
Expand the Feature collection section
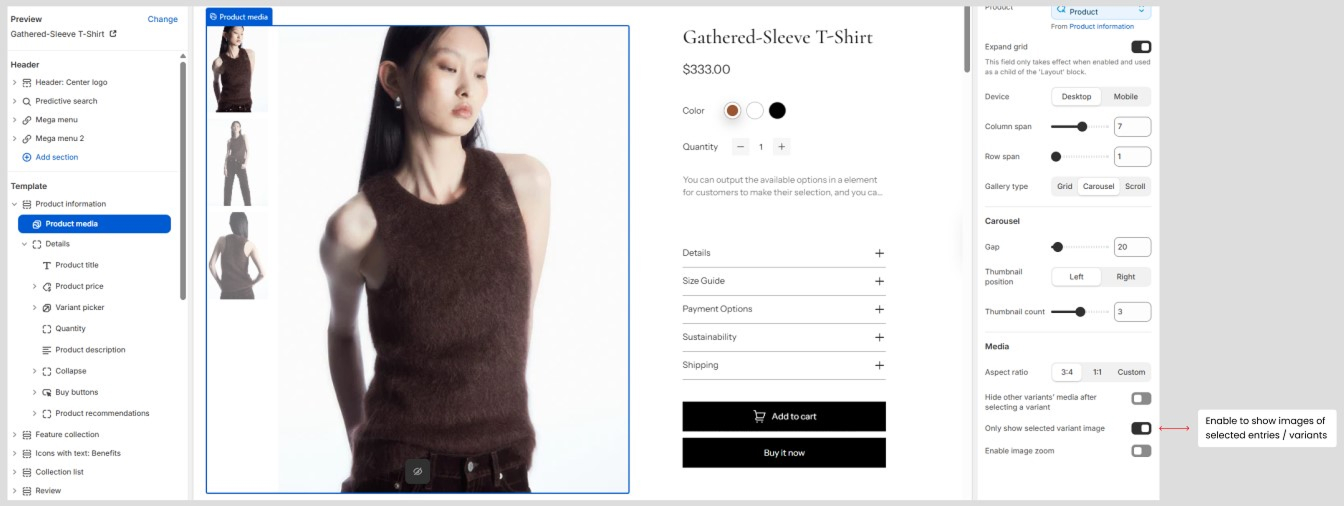coord(15,435)
